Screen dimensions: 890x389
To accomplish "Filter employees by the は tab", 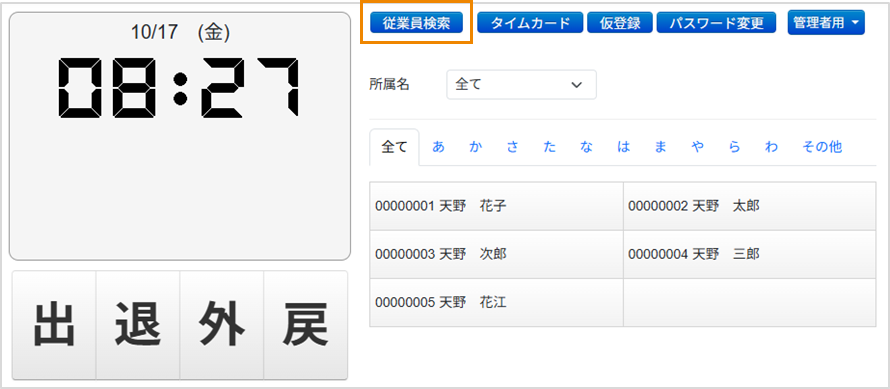I will pyautogui.click(x=624, y=147).
